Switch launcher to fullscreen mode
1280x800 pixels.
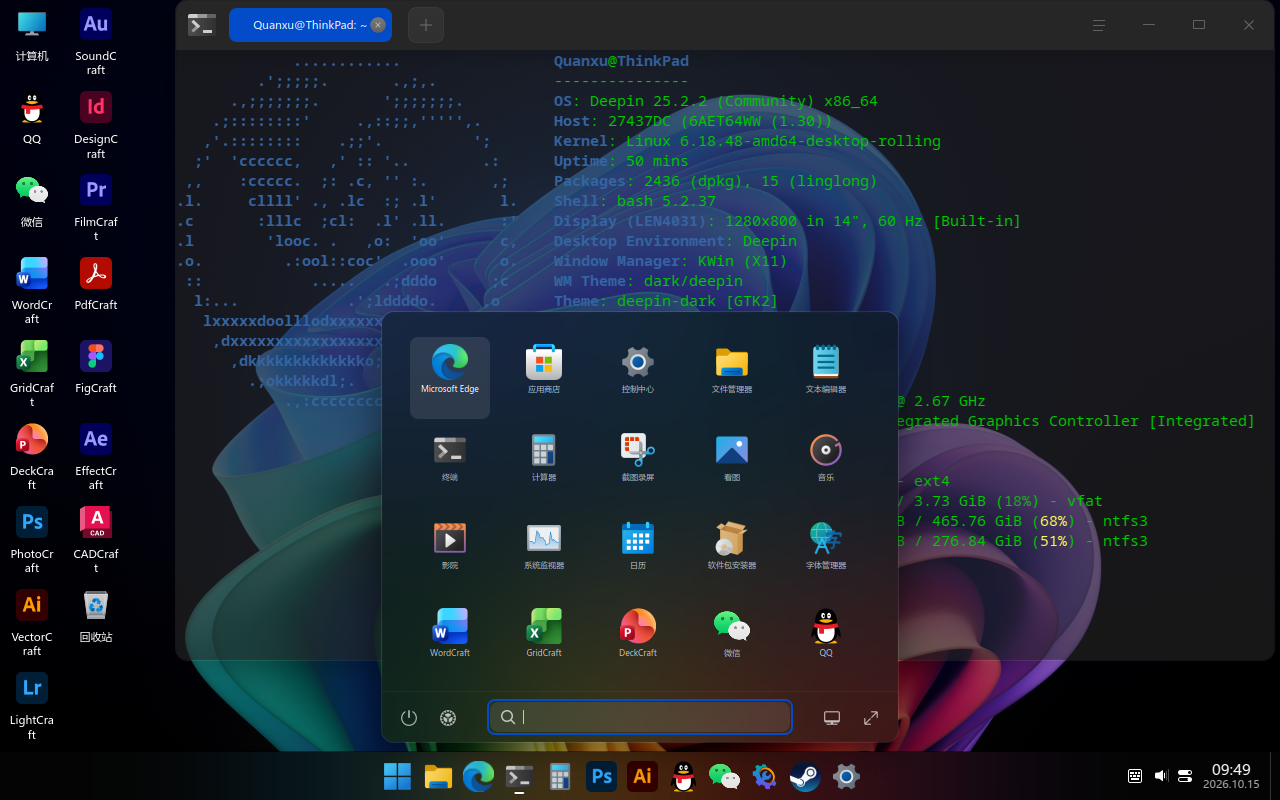pyautogui.click(x=871, y=718)
